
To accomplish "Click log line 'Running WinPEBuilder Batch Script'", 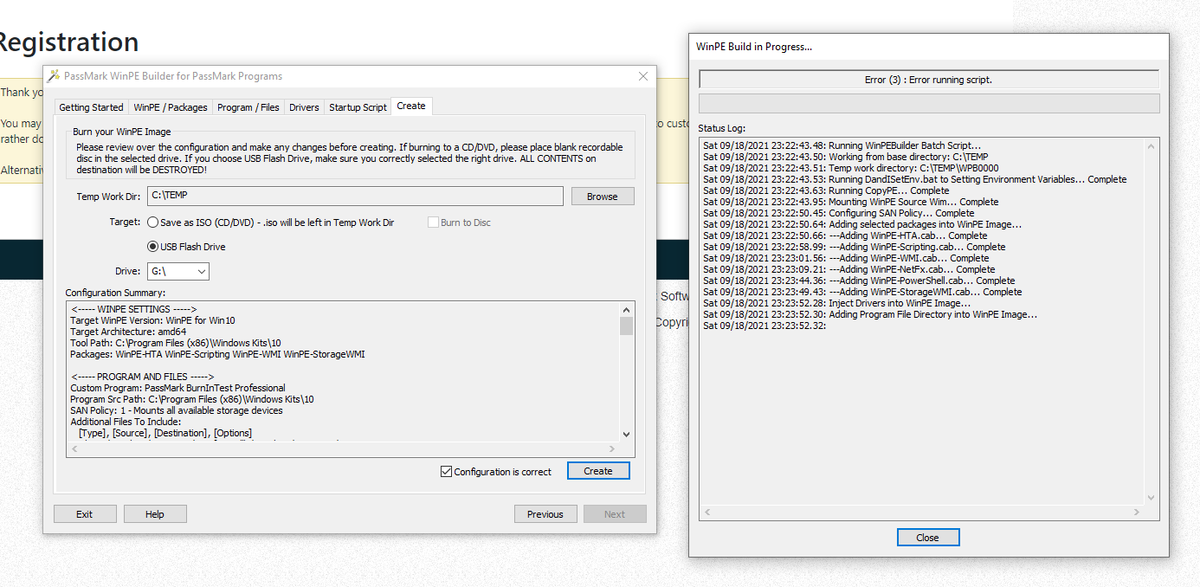I will [842, 145].
